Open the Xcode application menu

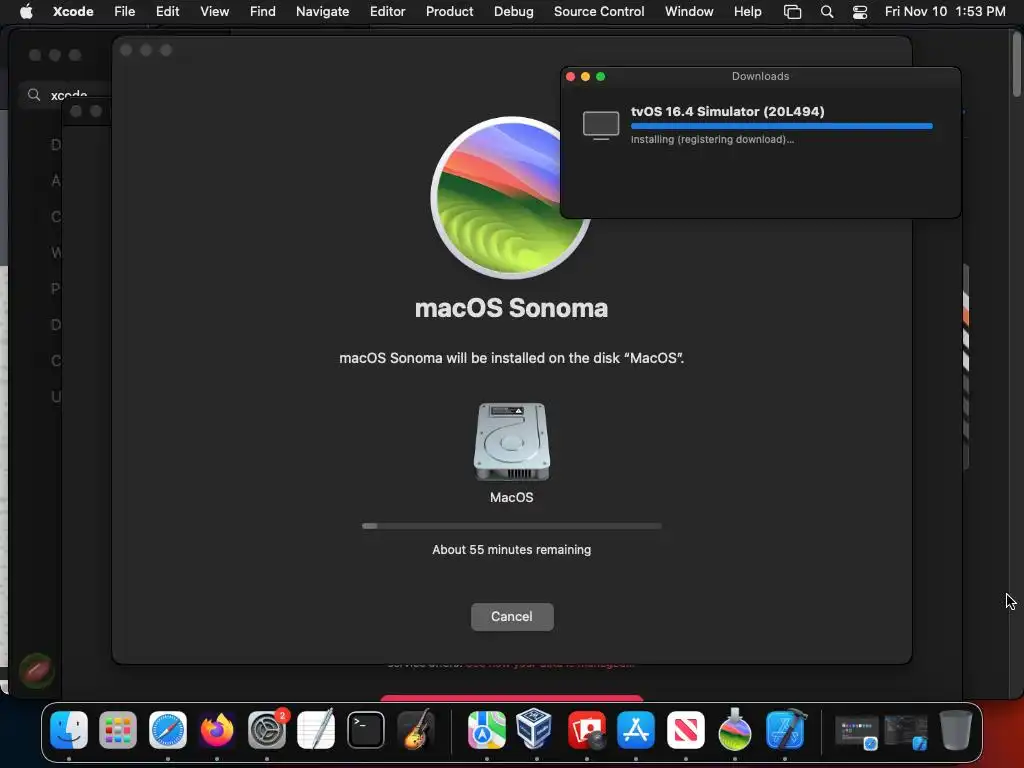(x=73, y=11)
